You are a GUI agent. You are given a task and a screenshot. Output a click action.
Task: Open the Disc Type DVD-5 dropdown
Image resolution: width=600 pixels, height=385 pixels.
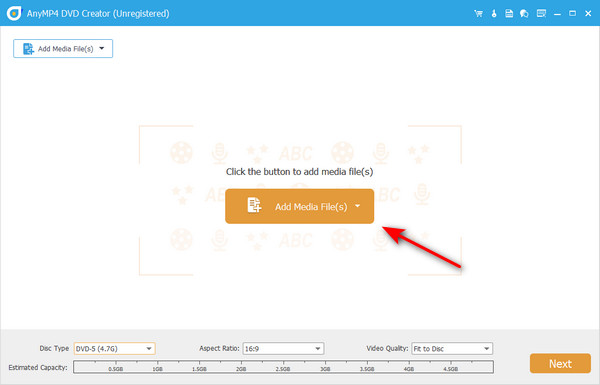pyautogui.click(x=114, y=349)
